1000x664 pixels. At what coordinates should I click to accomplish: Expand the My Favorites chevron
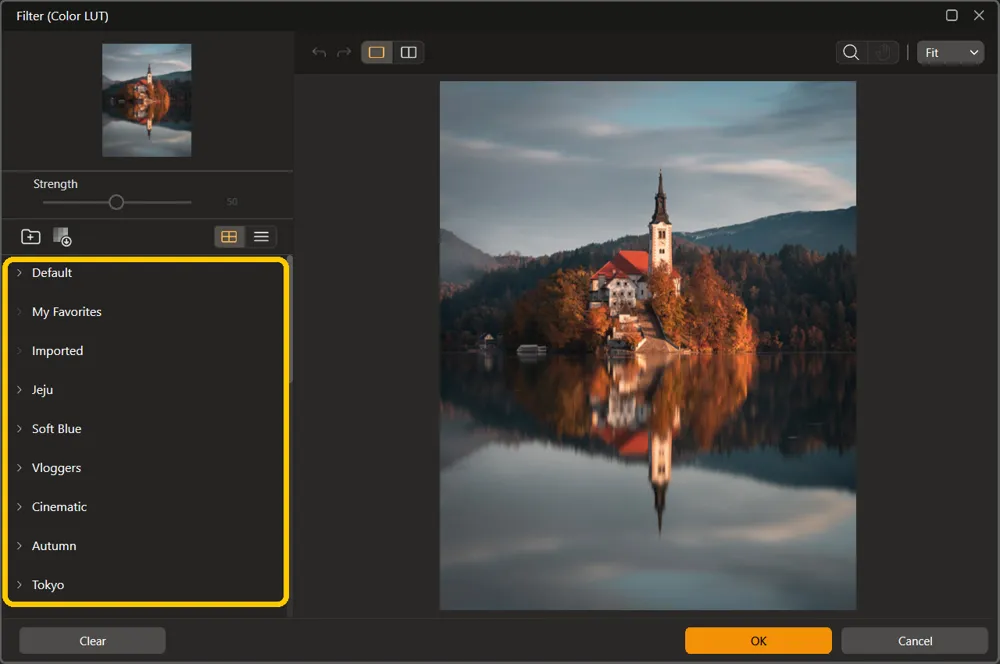coord(19,312)
